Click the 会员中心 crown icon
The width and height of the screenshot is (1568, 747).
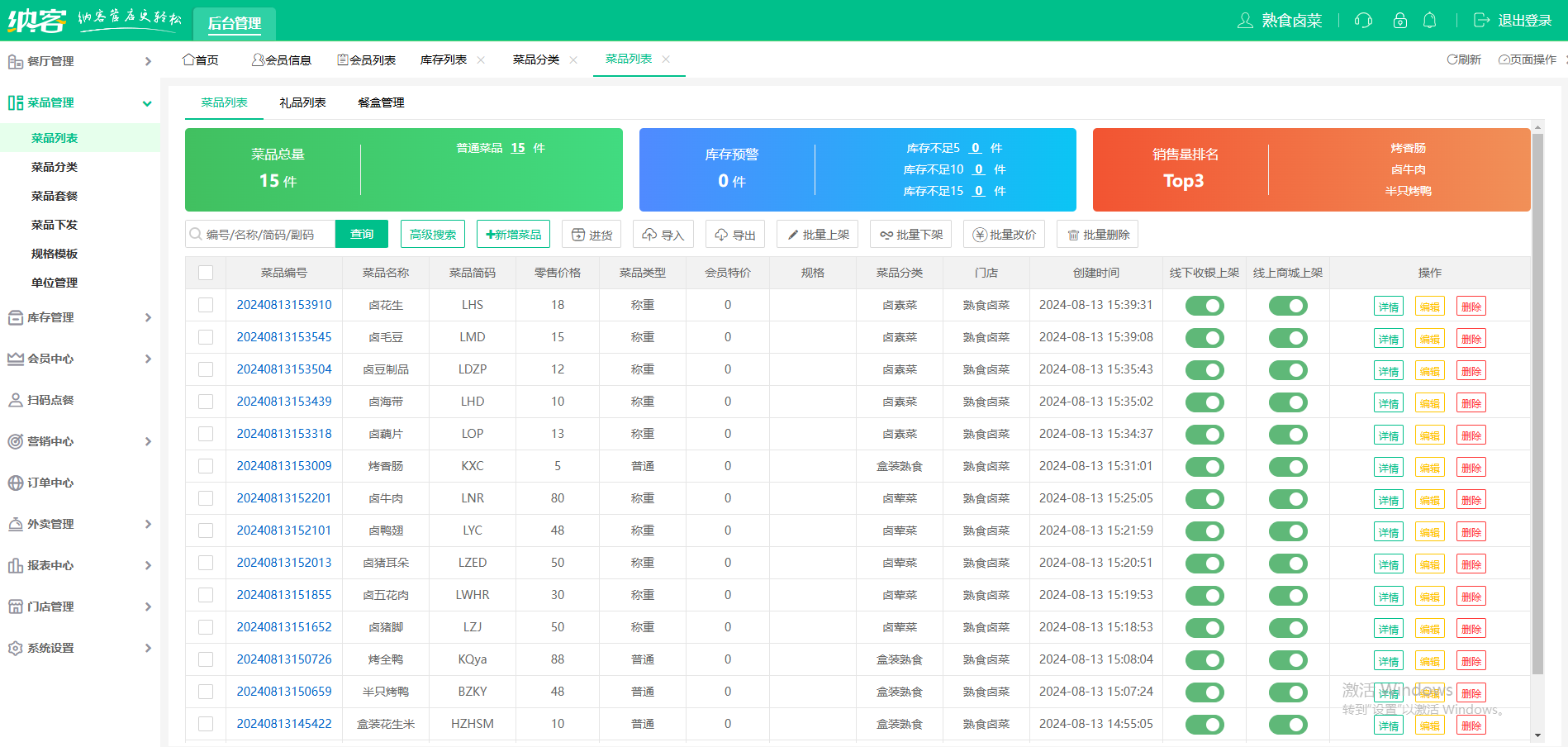coord(15,359)
